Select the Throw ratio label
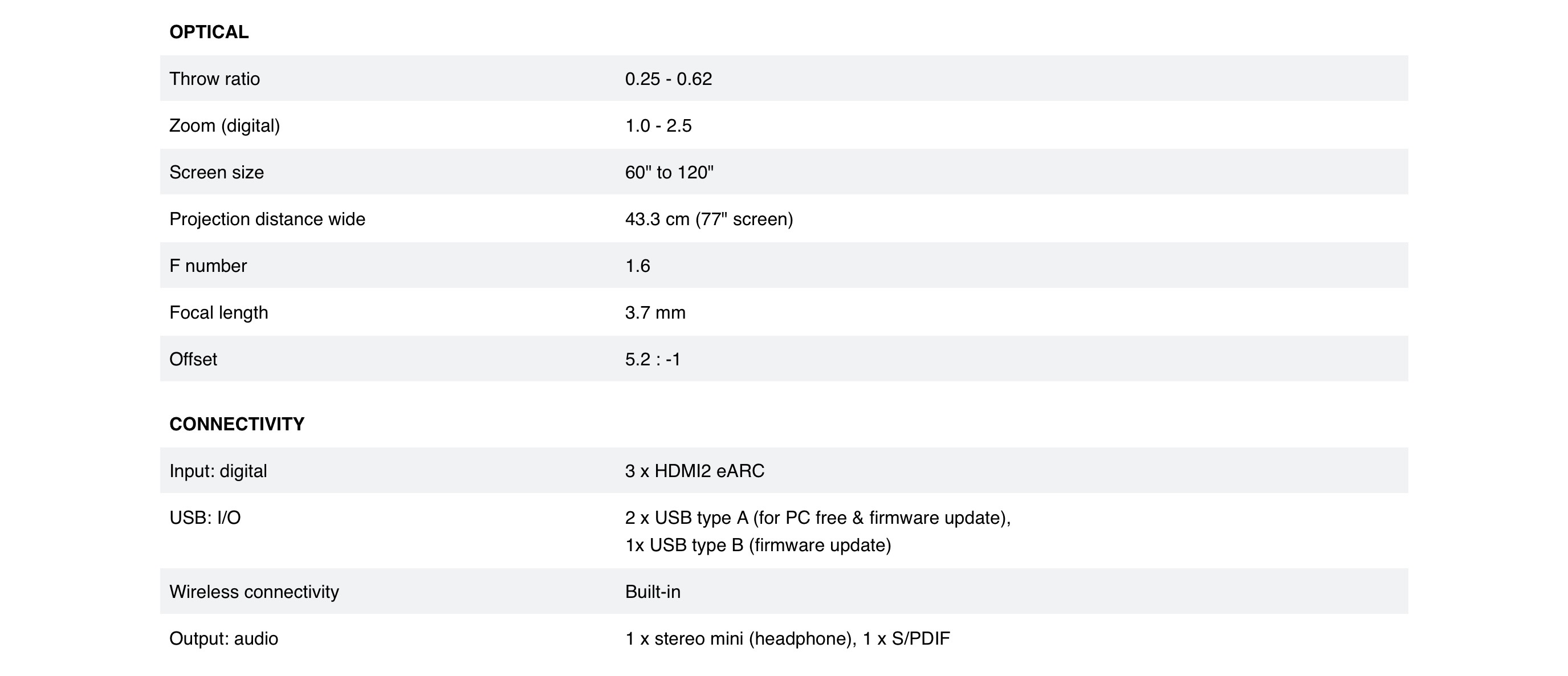 point(214,79)
